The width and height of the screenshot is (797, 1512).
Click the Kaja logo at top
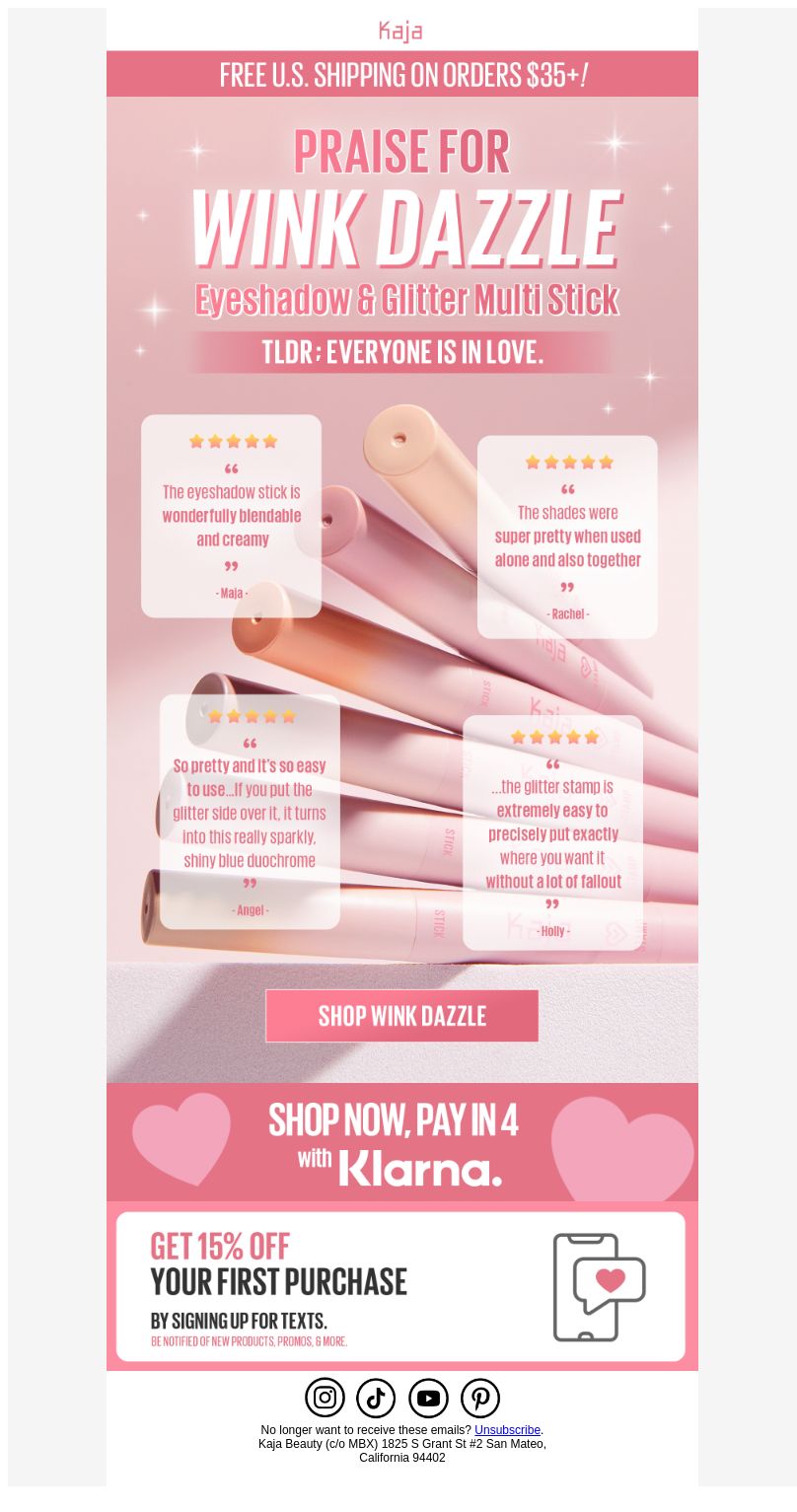pyautogui.click(x=400, y=31)
